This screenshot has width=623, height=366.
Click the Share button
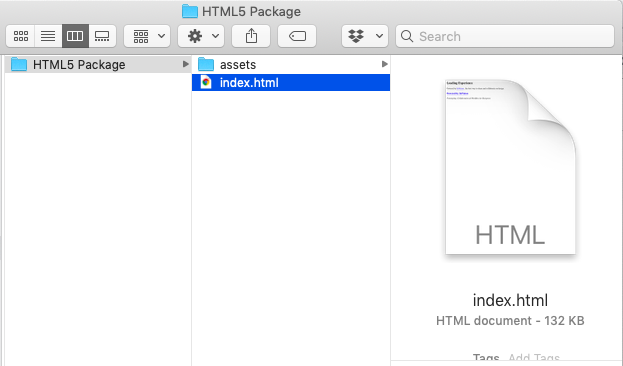coord(251,36)
